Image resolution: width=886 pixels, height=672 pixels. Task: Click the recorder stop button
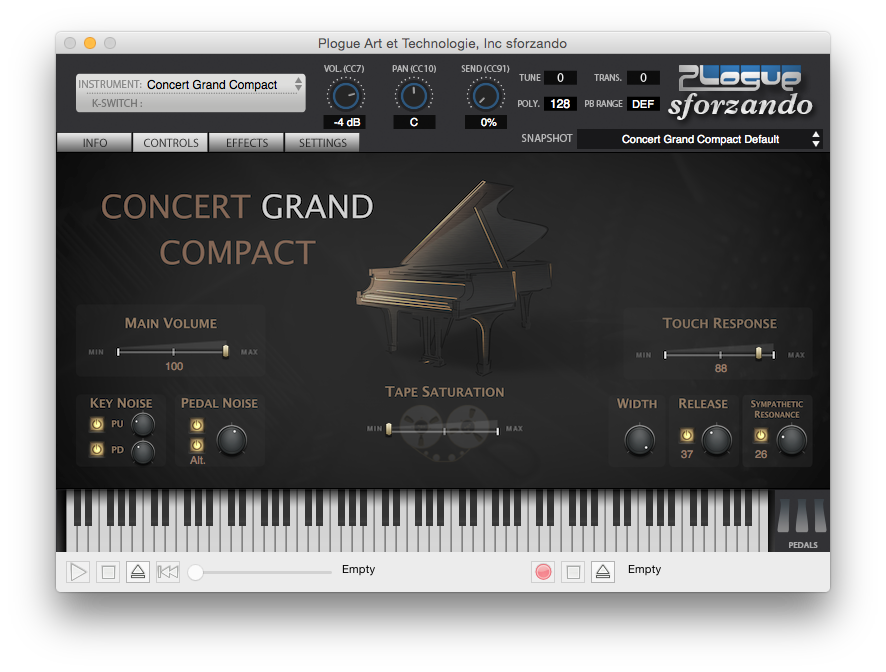573,572
